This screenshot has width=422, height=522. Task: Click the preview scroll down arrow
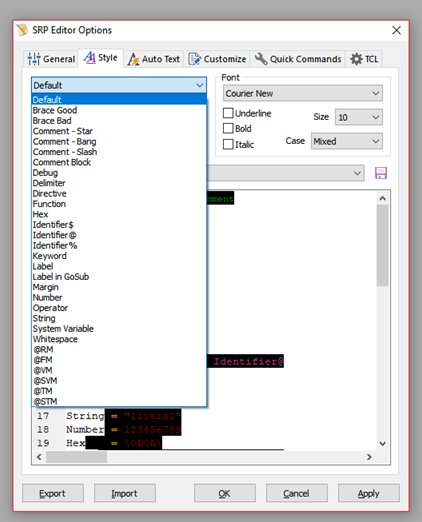(x=383, y=443)
